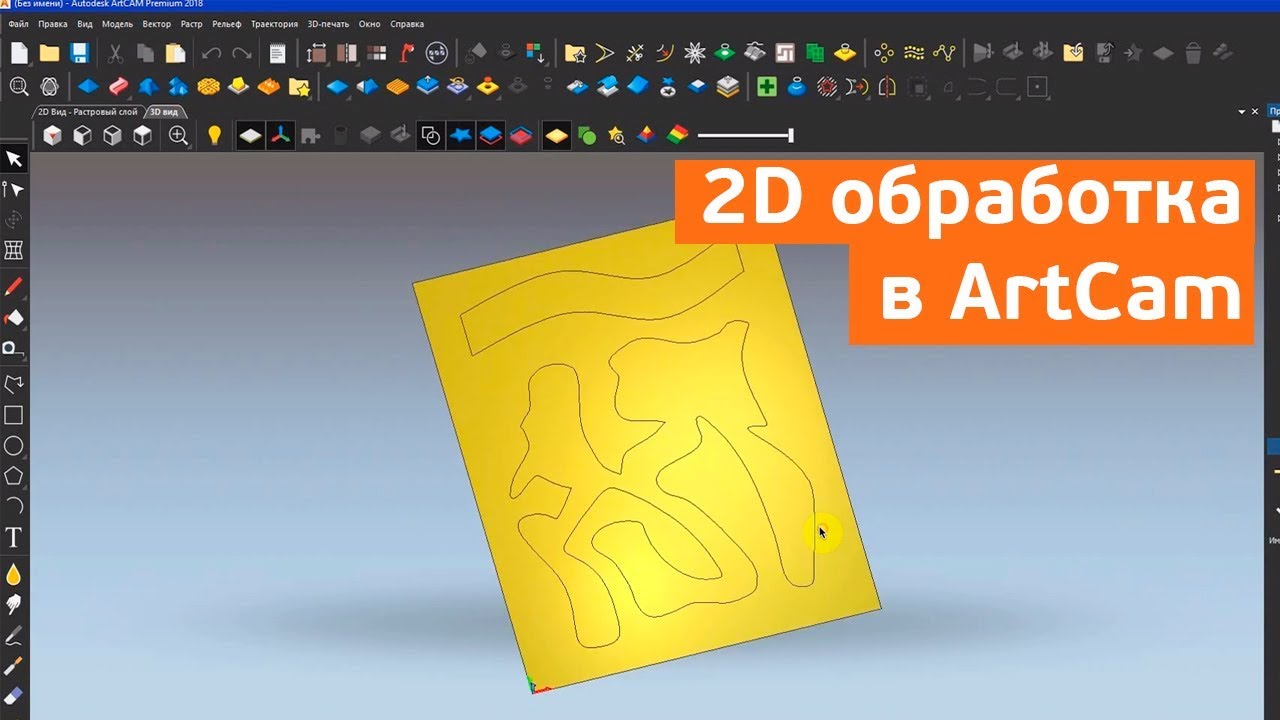Image resolution: width=1280 pixels, height=720 pixels.
Task: Click the green plus add relief icon
Action: pyautogui.click(x=767, y=87)
